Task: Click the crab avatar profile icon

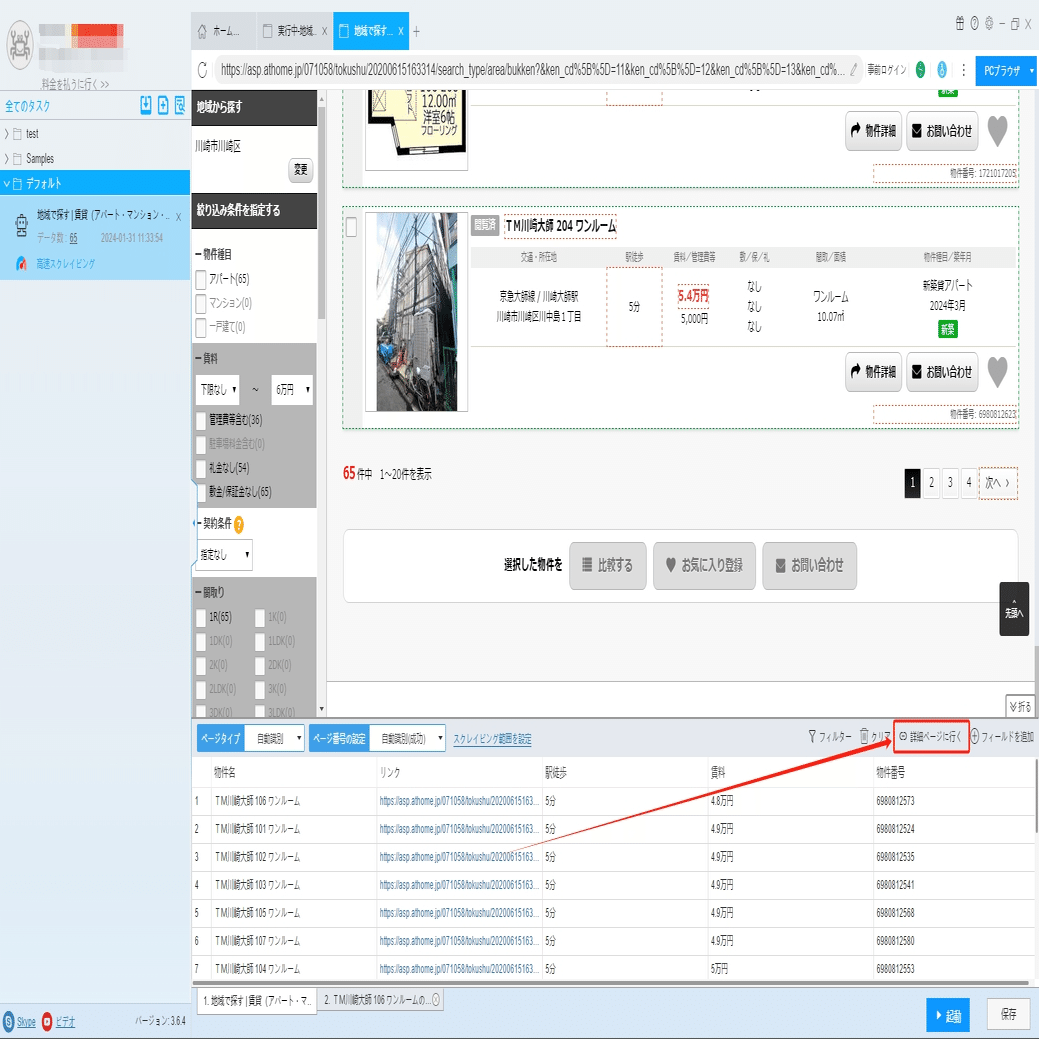Action: 20,45
